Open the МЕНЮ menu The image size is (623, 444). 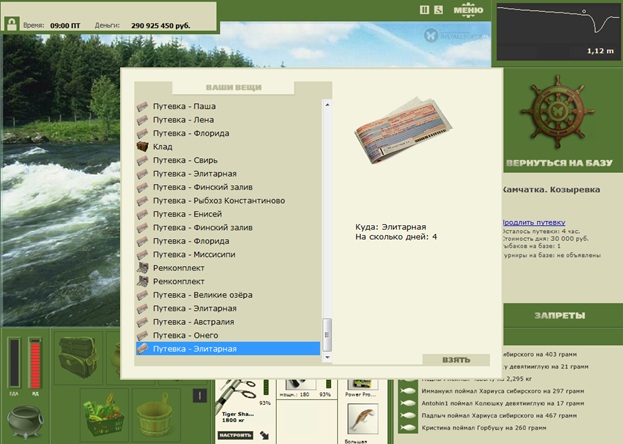(468, 10)
